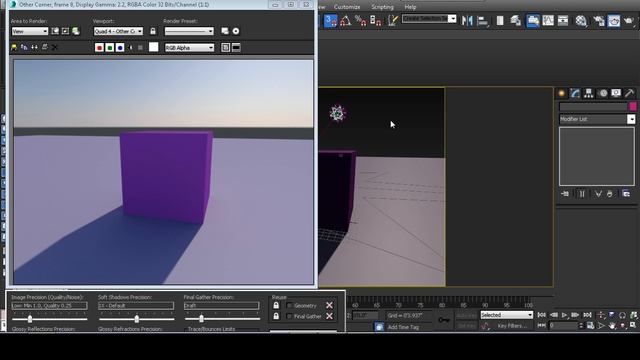Switch to the Utilities hammer tab

point(629,93)
